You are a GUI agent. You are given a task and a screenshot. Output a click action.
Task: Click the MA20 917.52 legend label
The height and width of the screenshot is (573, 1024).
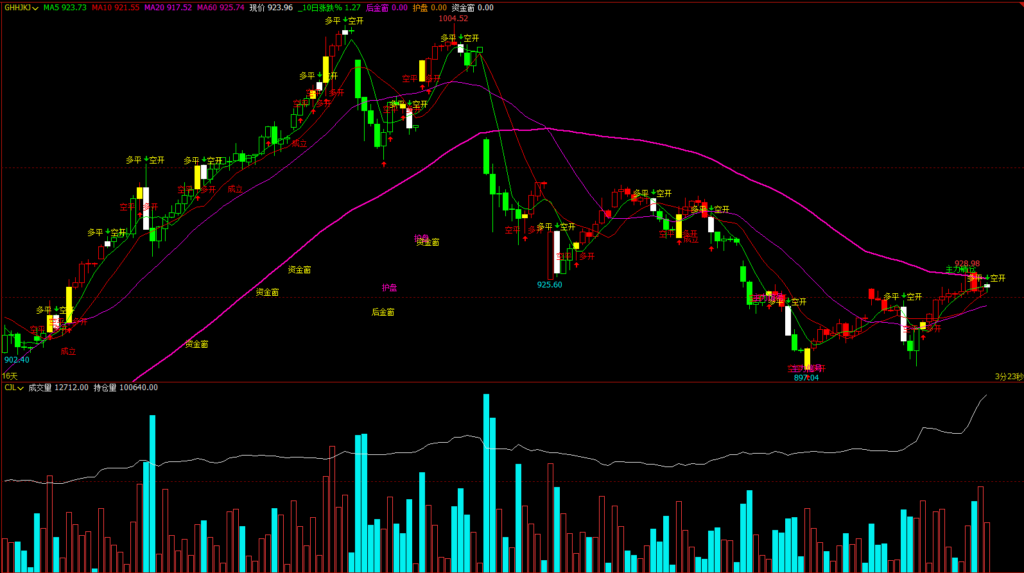167,7
